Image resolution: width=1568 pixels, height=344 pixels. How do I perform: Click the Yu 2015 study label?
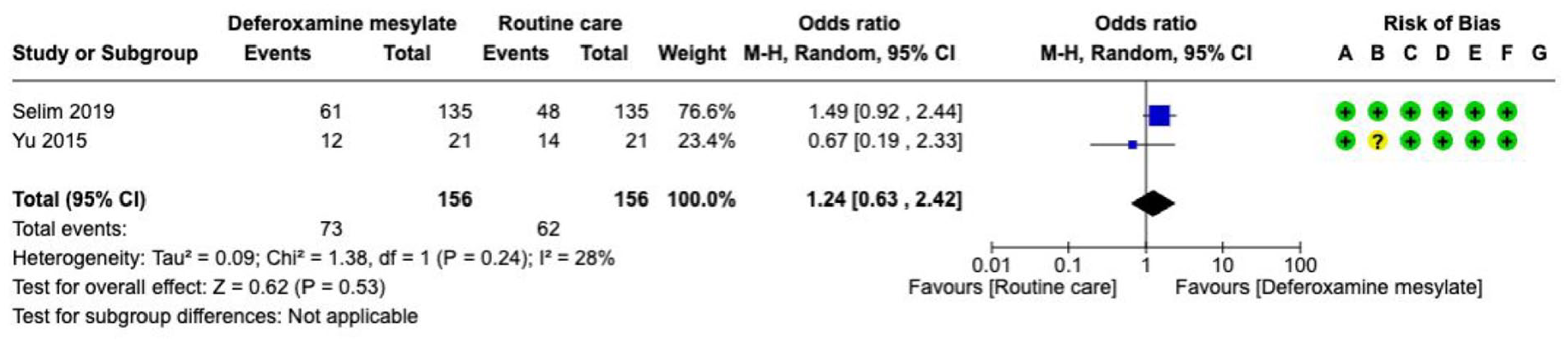tap(49, 141)
